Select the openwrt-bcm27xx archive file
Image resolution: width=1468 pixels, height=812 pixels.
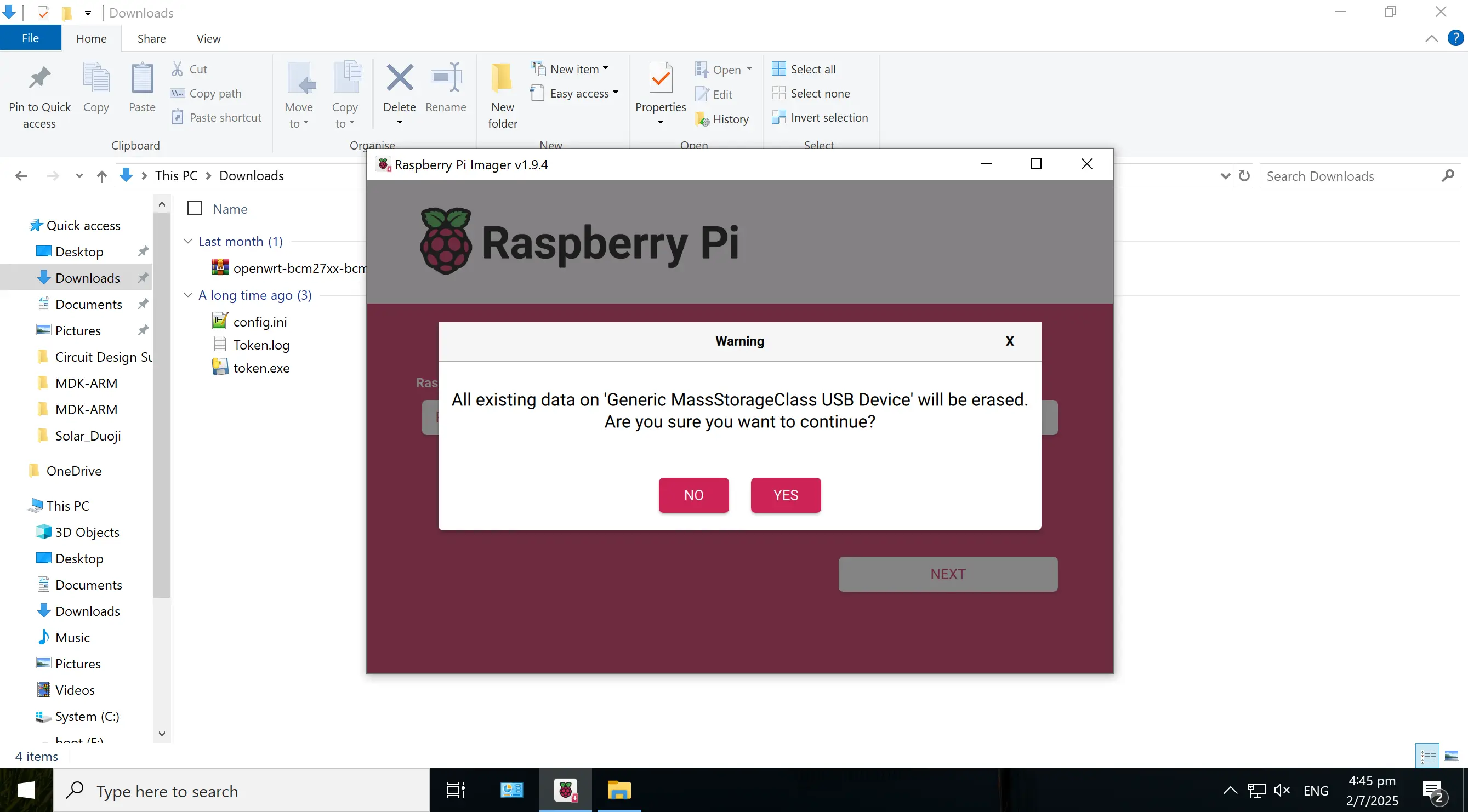[x=288, y=267]
